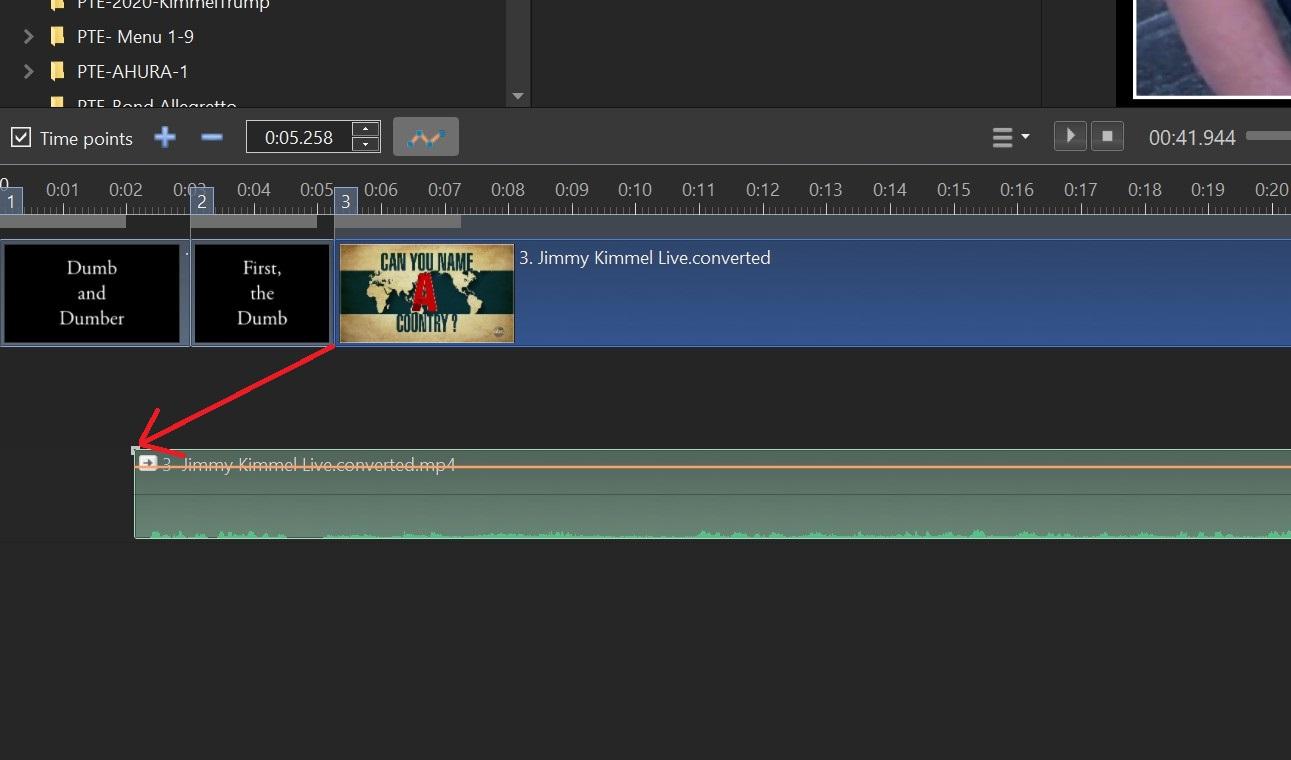
Task: Click the minus remove time point icon
Action: pyautogui.click(x=212, y=137)
